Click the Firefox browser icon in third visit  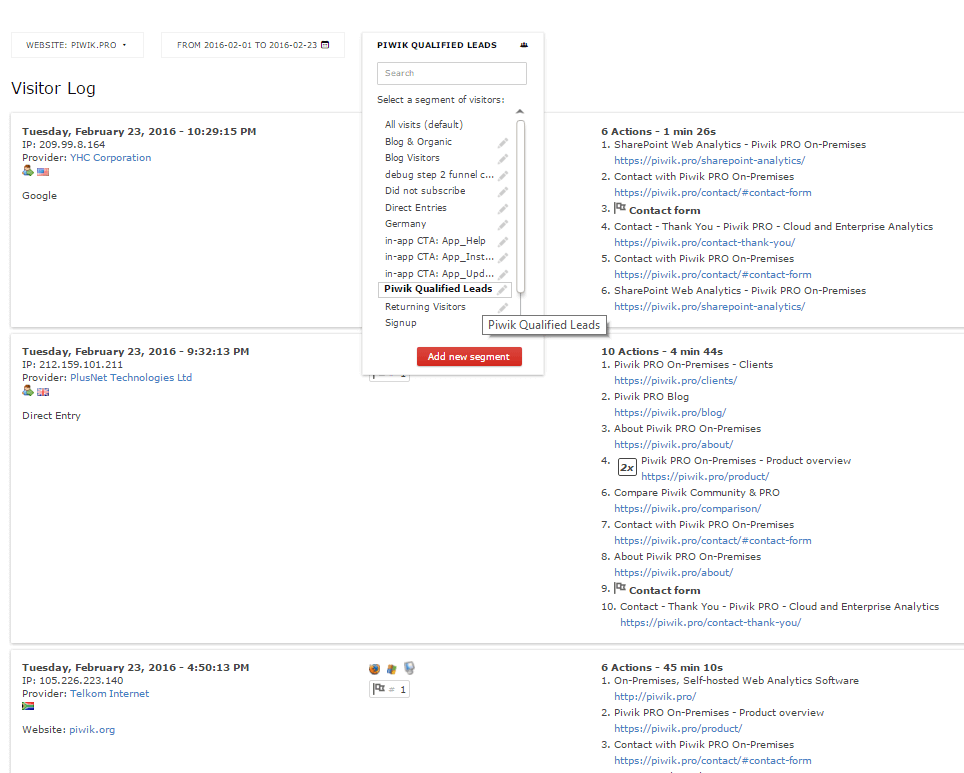(375, 669)
